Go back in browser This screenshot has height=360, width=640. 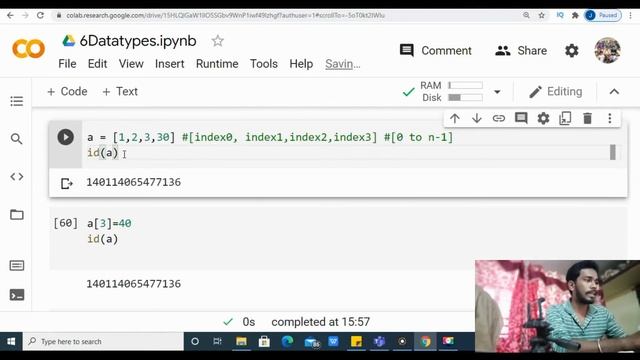click(x=10, y=15)
